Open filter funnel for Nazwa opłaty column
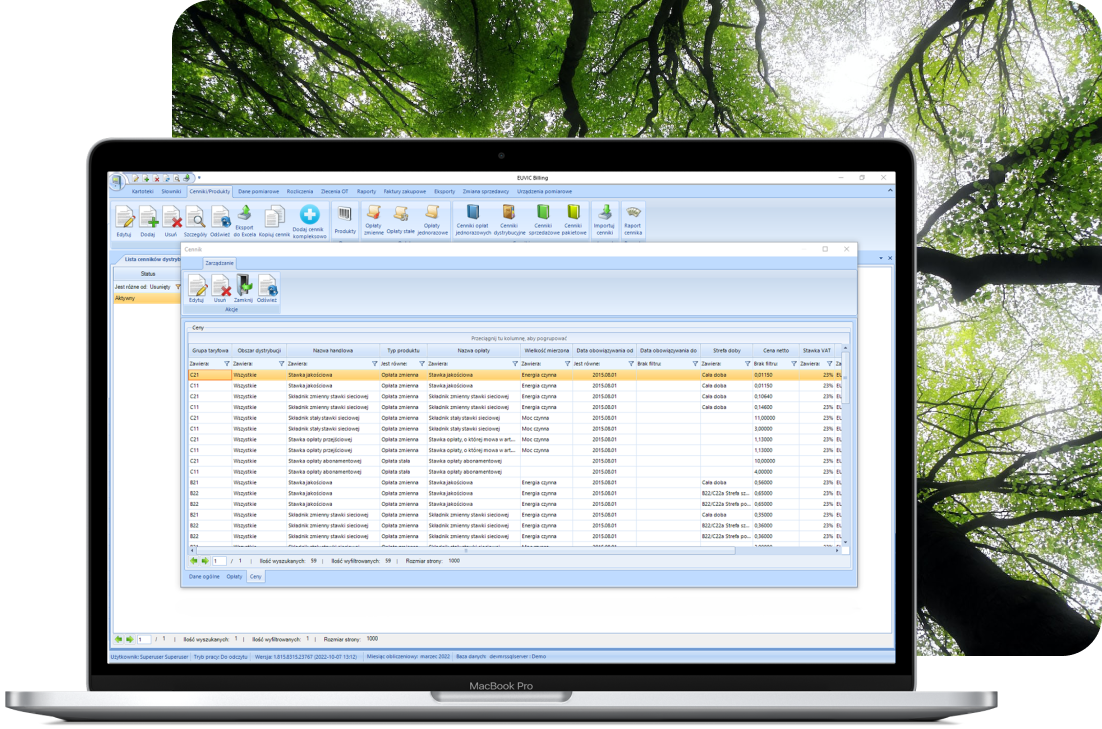Viewport: 1102px width, 729px height. coord(515,363)
